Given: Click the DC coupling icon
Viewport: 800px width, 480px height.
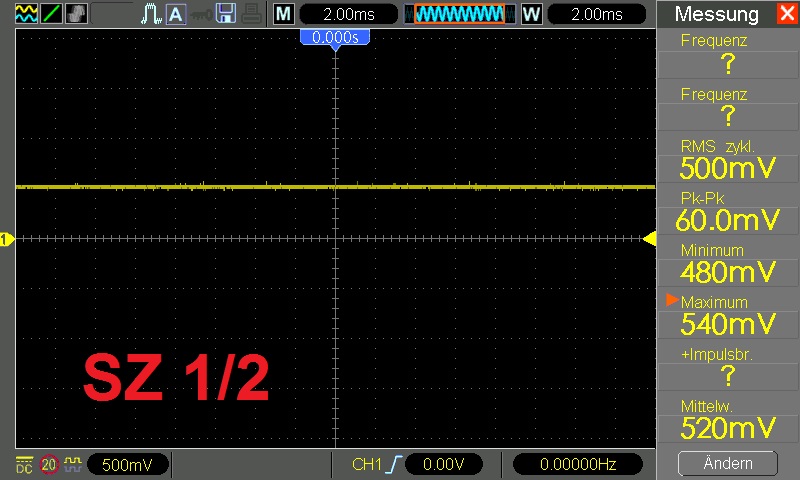Looking at the screenshot, I should [x=24, y=464].
